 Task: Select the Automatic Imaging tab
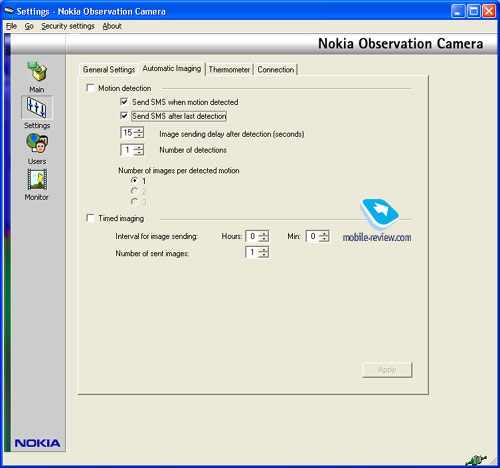point(172,68)
